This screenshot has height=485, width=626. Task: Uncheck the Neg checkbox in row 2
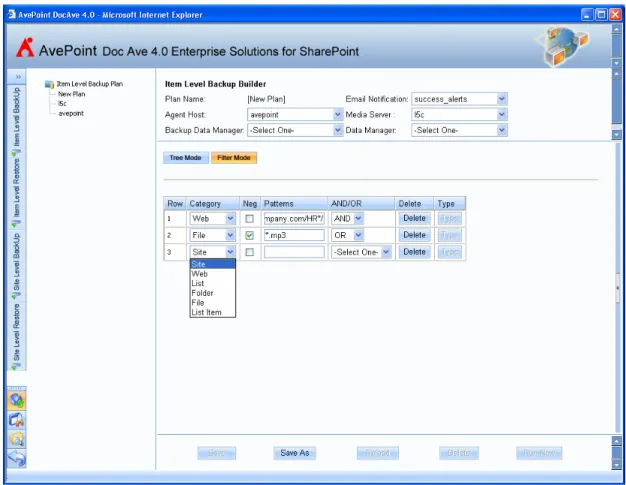(x=250, y=236)
